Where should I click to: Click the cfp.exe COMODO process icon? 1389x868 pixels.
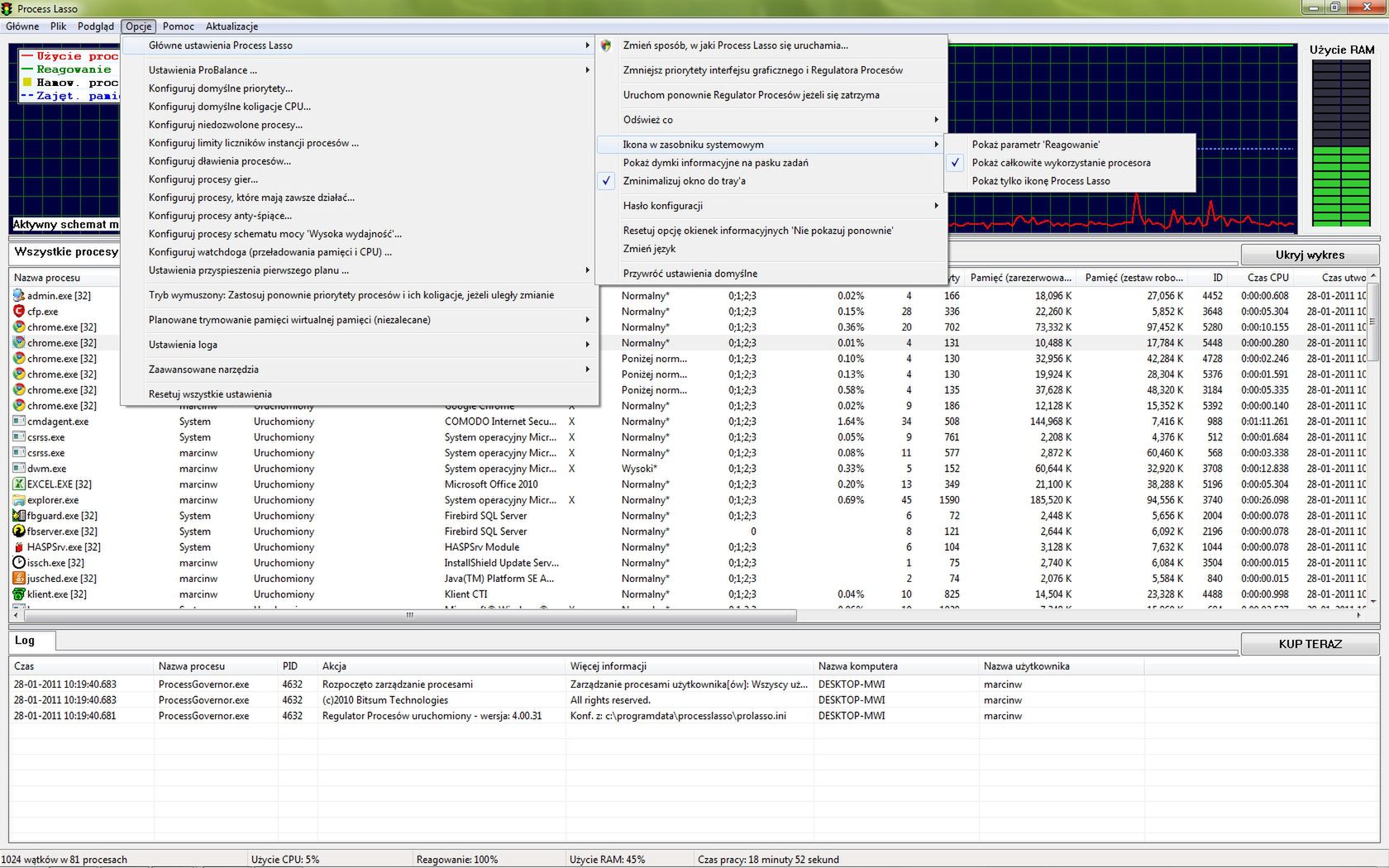click(19, 311)
